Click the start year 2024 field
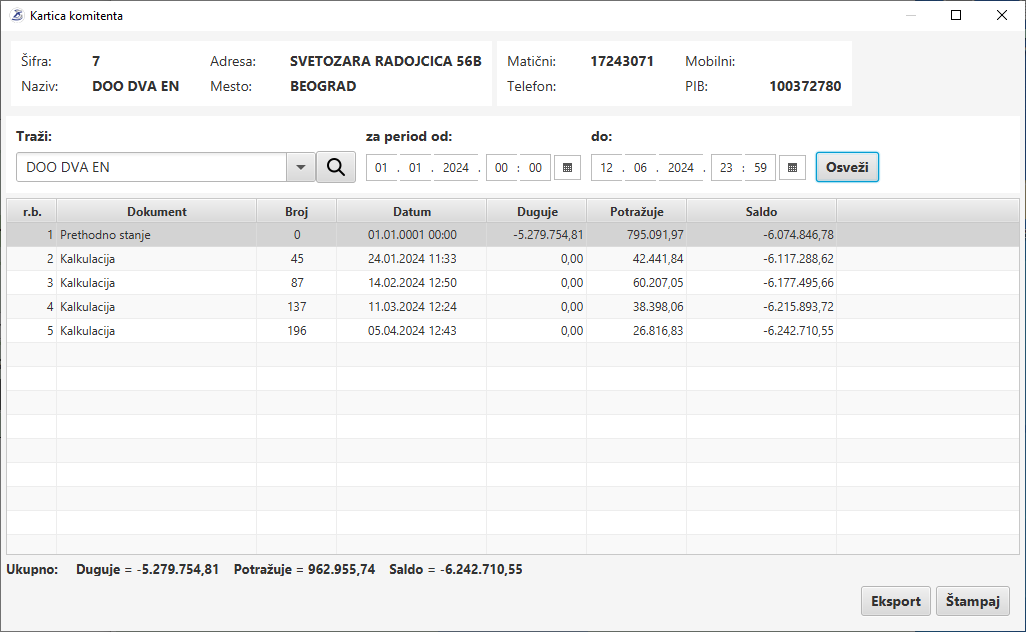This screenshot has height=632, width=1026. 456,168
